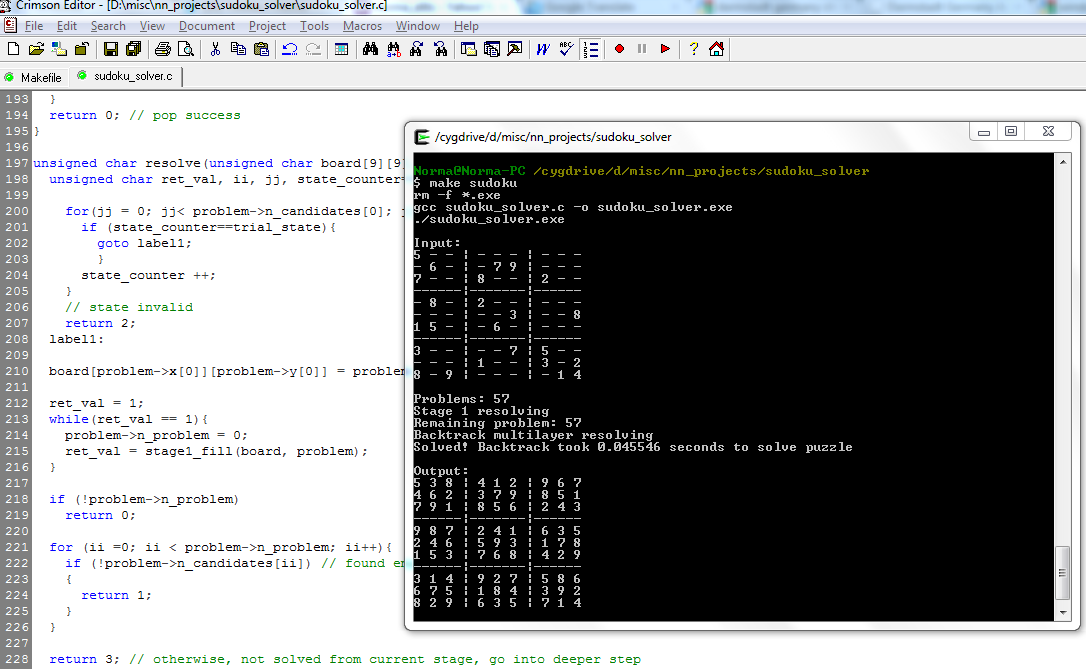Click the Save All icon
This screenshot has height=669, width=1086.
coord(133,49)
